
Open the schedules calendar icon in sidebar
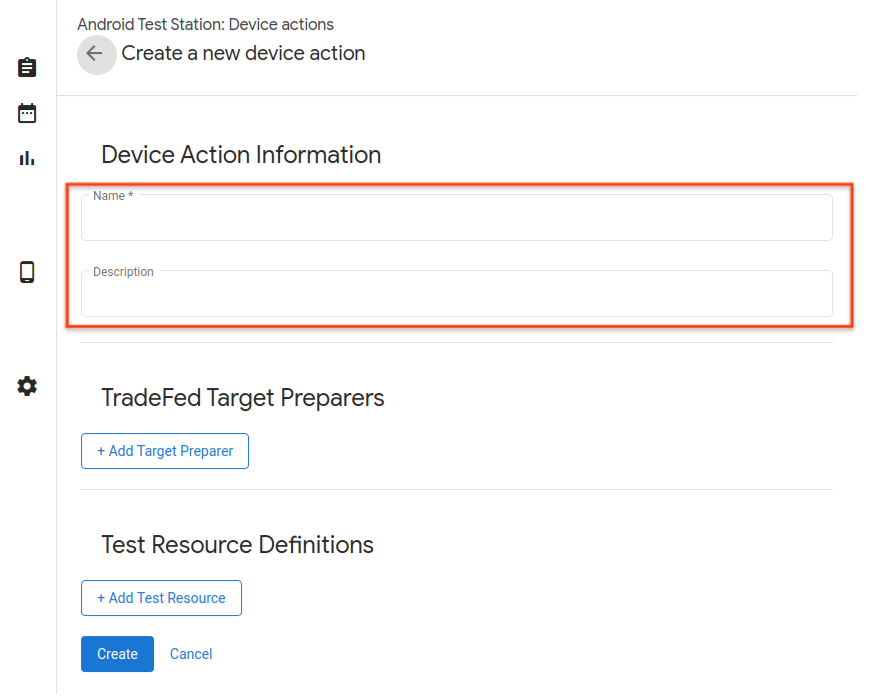pos(26,113)
